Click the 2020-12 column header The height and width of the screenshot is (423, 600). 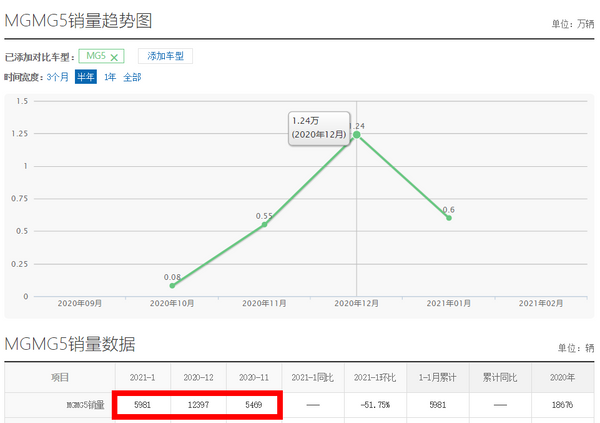pyautogui.click(x=198, y=378)
